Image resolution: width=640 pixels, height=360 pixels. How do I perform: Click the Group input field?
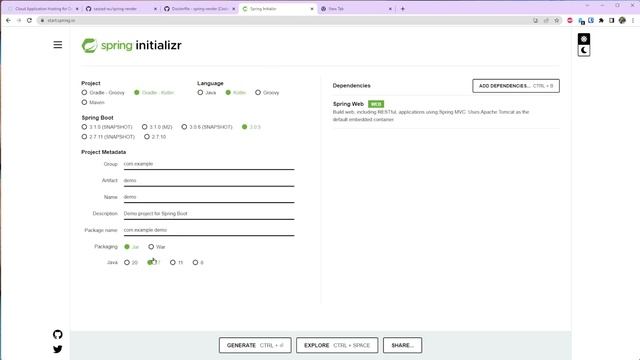click(x=209, y=164)
